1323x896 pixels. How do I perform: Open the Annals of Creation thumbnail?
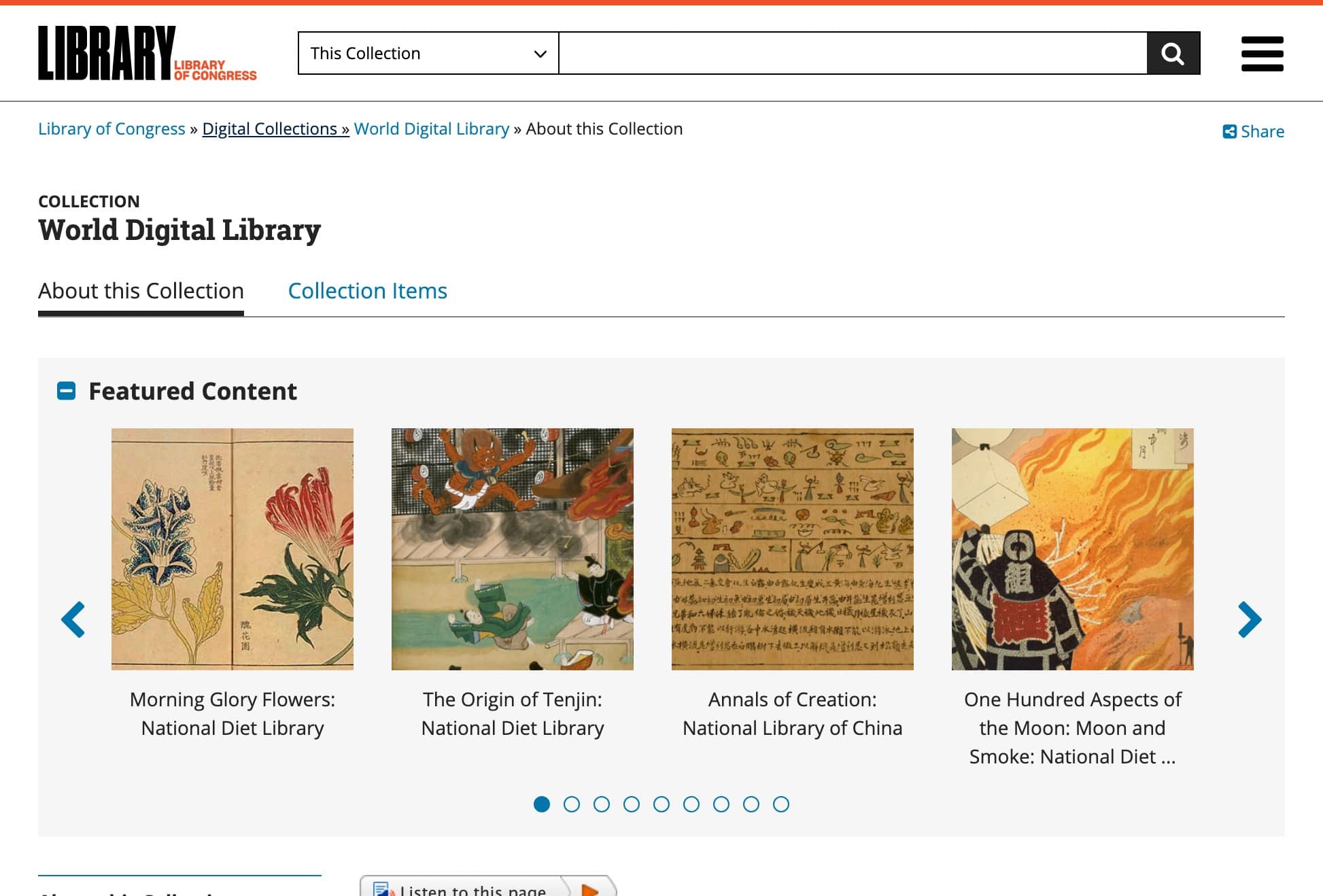pyautogui.click(x=793, y=549)
